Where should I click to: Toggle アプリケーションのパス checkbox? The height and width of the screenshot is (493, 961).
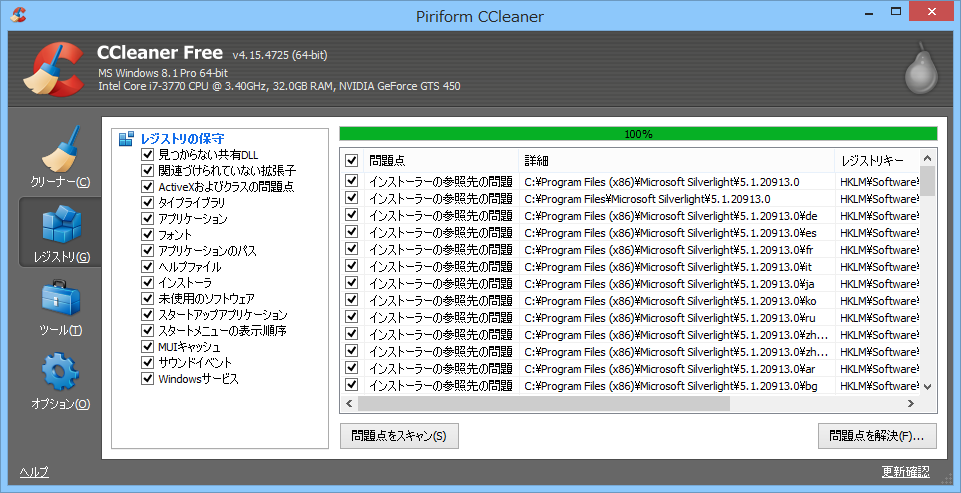click(147, 250)
